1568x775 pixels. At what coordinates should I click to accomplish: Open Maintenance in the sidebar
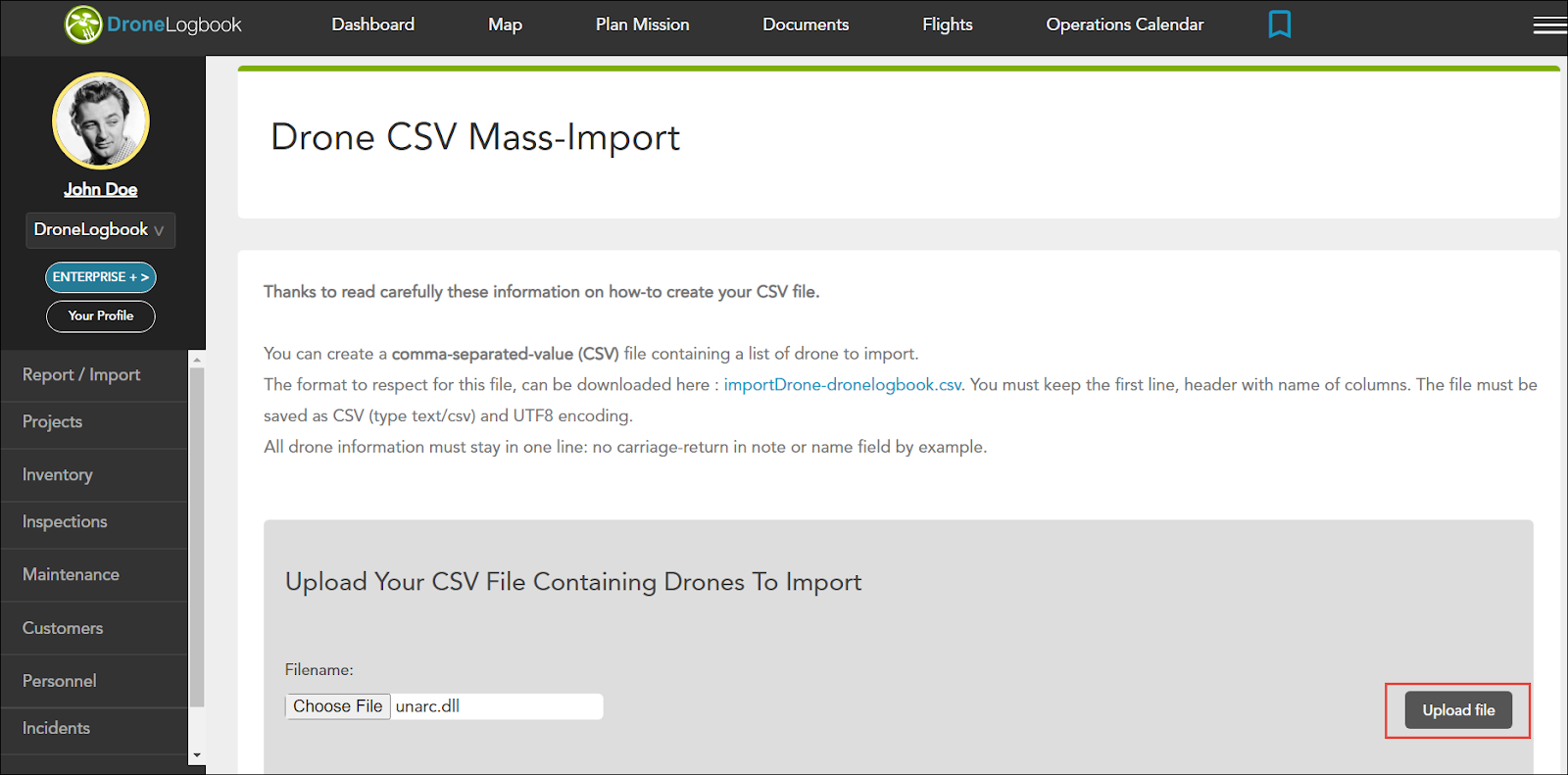94,575
